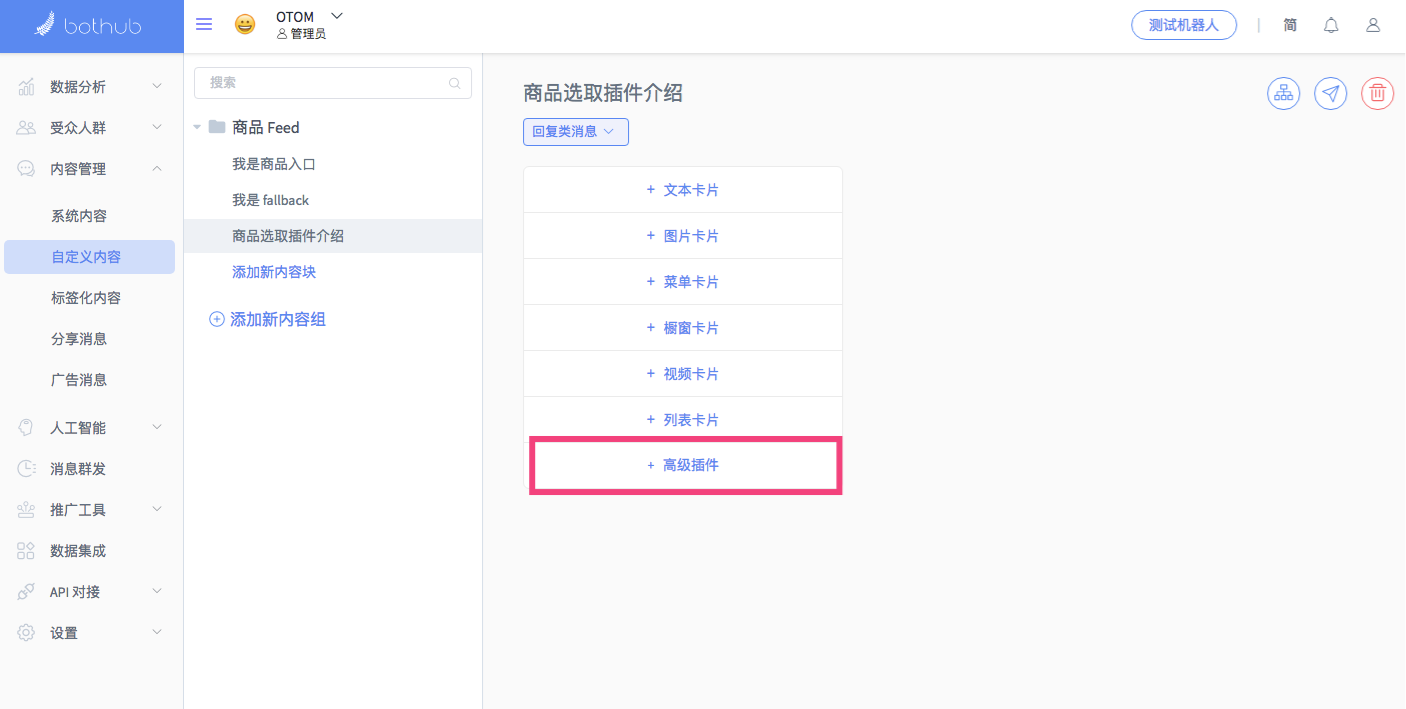Open 系统内容 submenu item
The width and height of the screenshot is (1406, 709).
79,216
